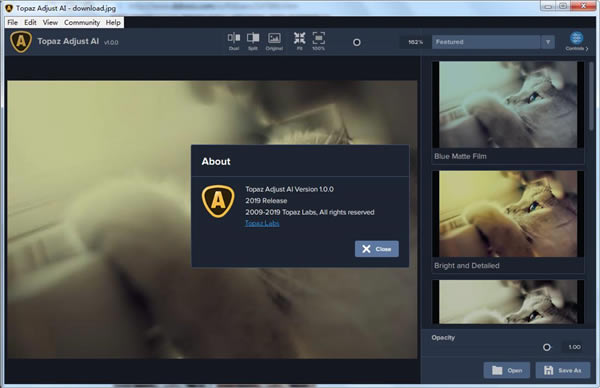Click the Blue Matte Film label
This screenshot has width=600, height=388.
pyautogui.click(x=460, y=156)
